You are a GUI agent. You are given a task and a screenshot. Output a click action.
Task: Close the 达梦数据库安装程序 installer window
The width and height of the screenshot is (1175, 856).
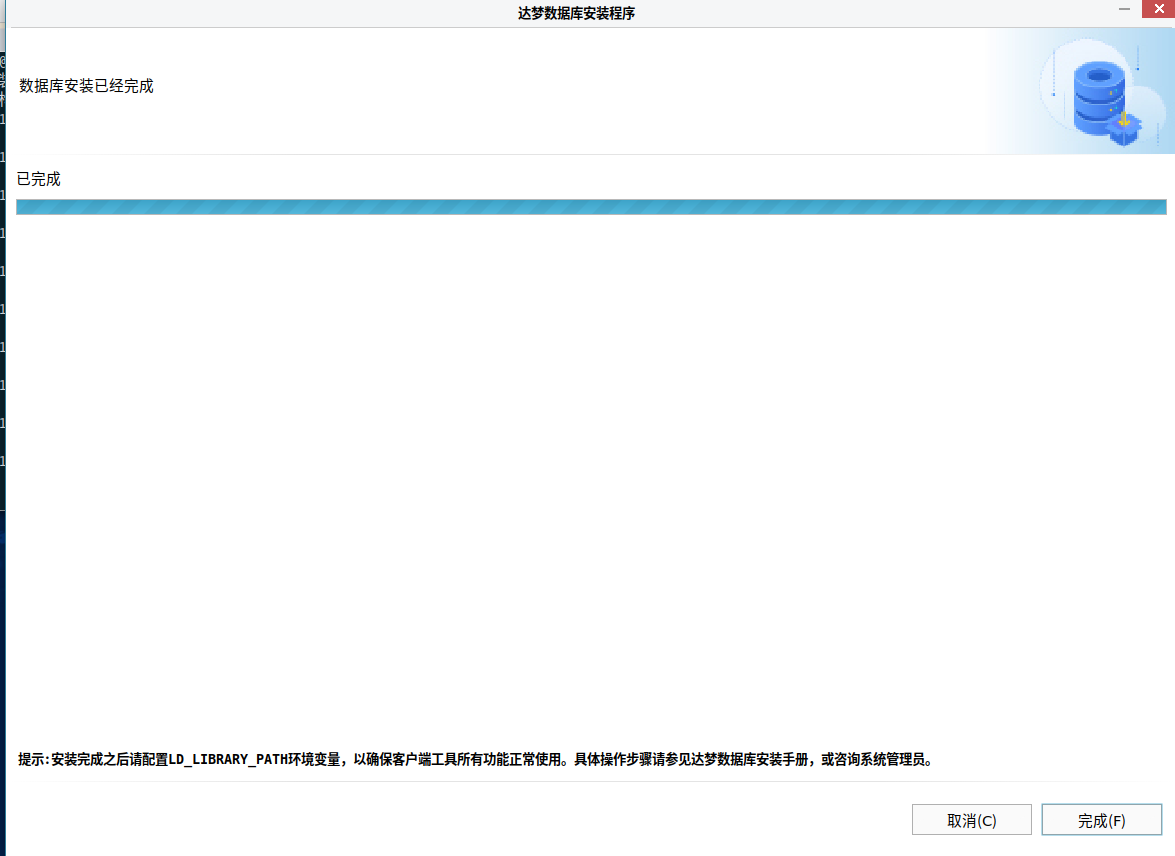1159,8
